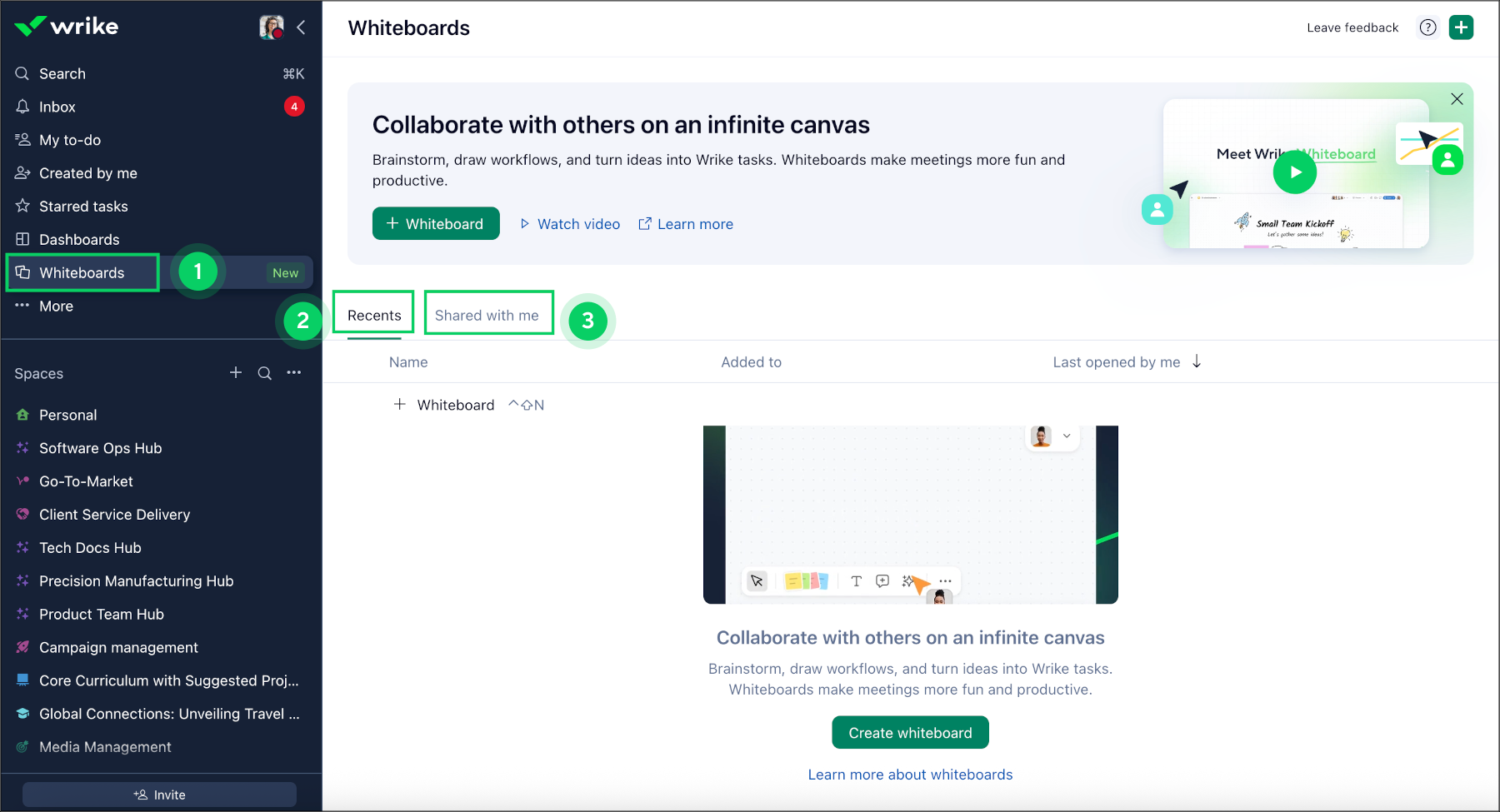Switch to the Recents tab
This screenshot has height=812, width=1500.
click(374, 316)
